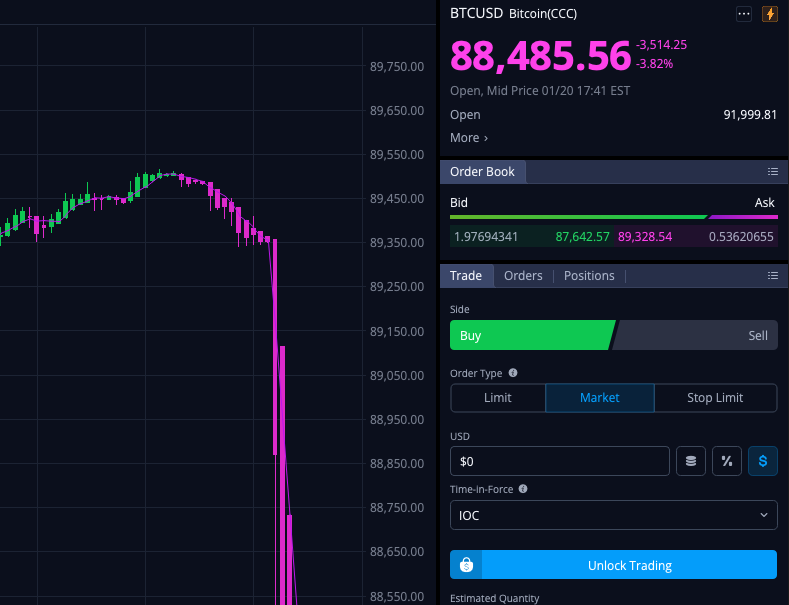This screenshot has height=605, width=789.
Task: Click the Open value 91,999.81
Action: tap(750, 115)
